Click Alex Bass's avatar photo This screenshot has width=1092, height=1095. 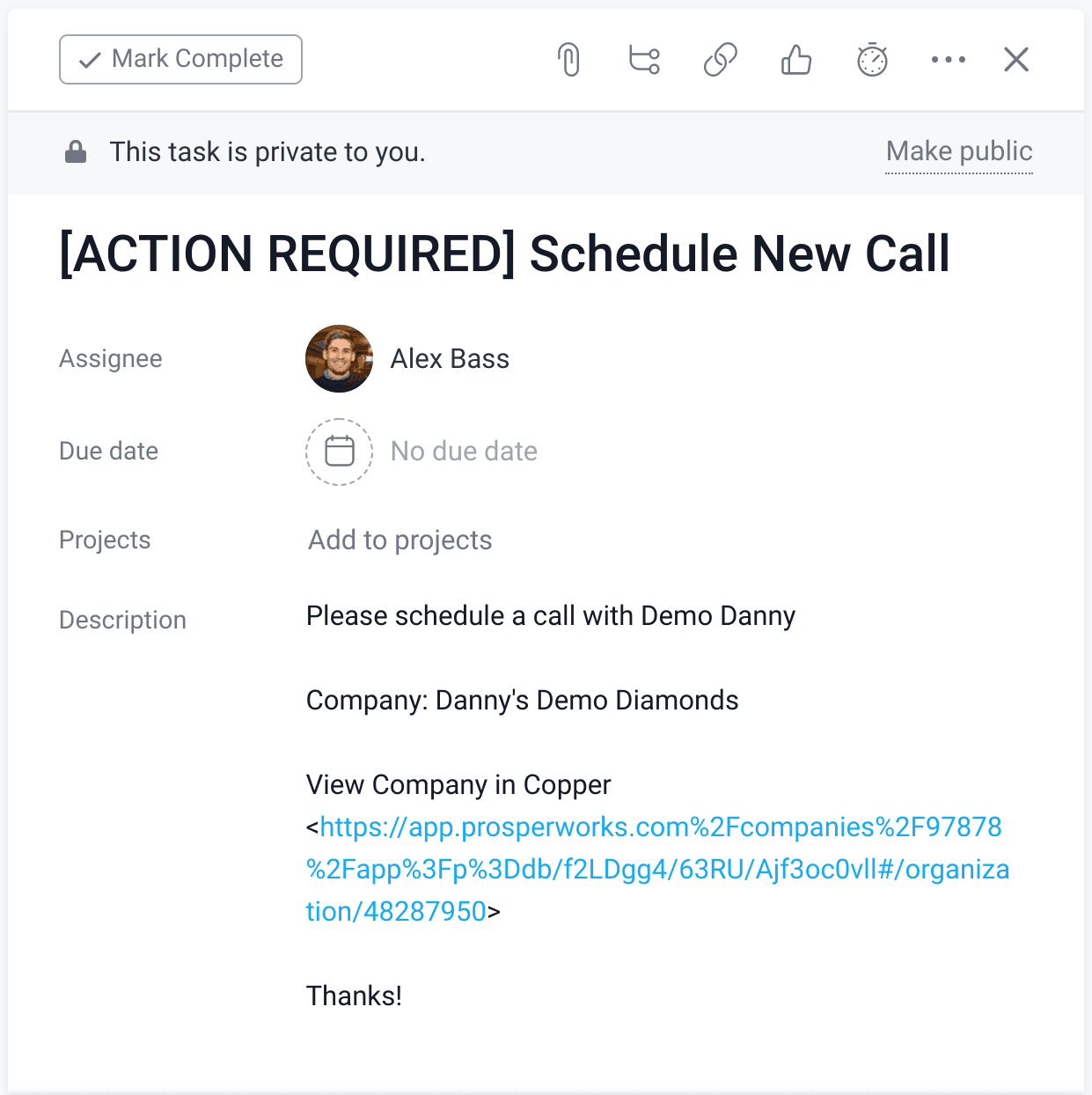pyautogui.click(x=340, y=359)
